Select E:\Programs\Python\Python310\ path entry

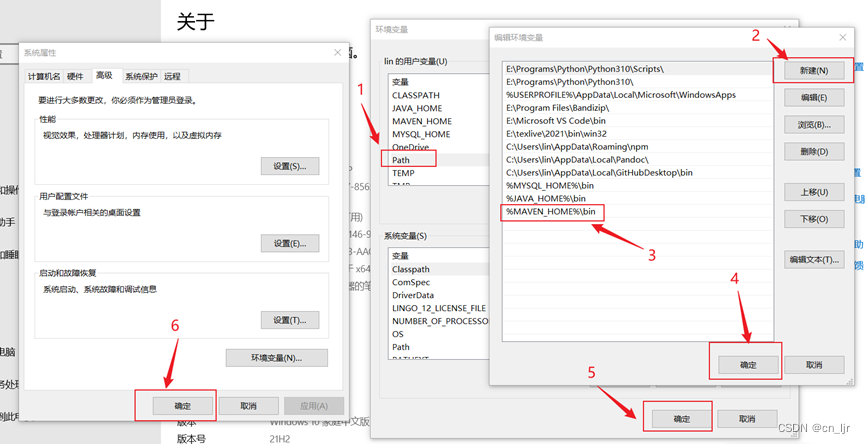click(x=638, y=82)
